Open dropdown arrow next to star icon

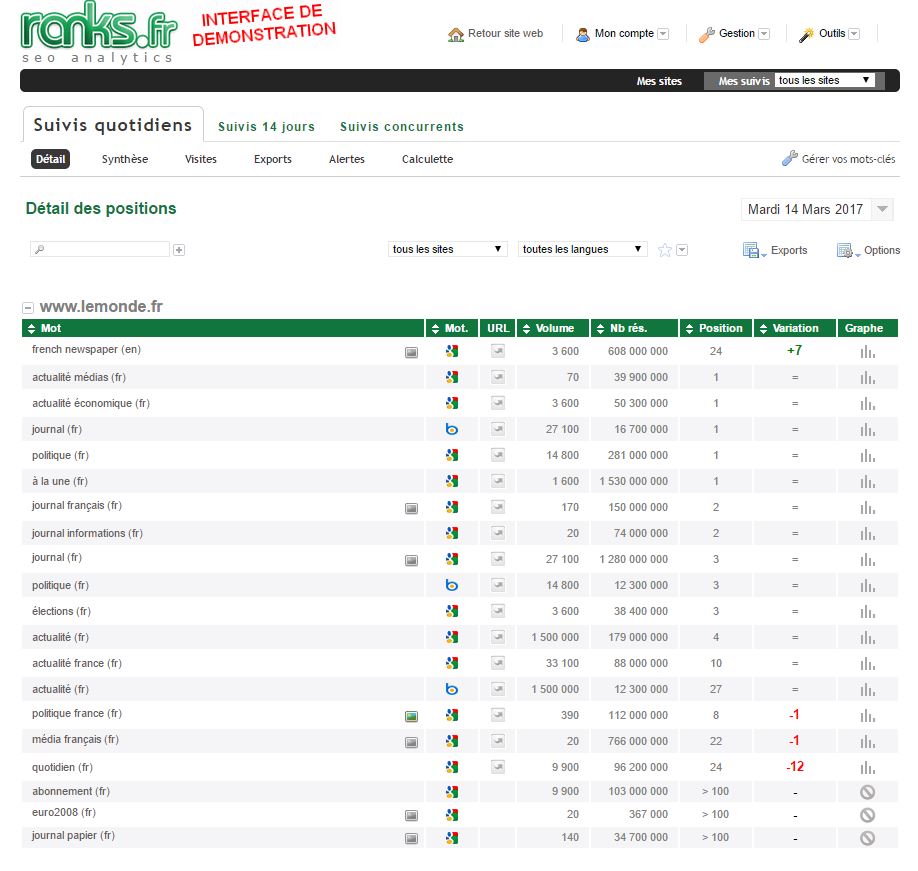click(x=681, y=250)
